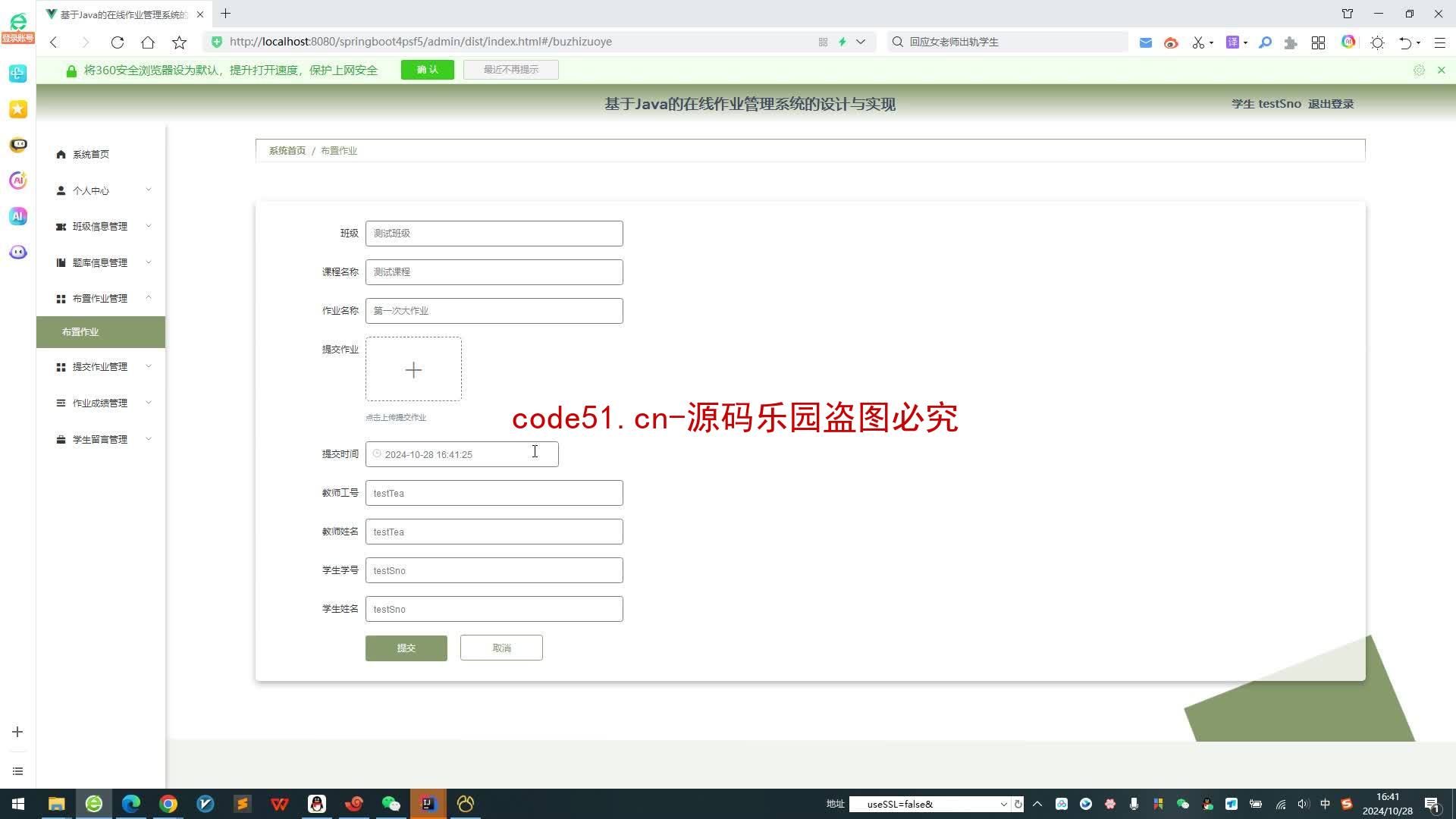Open the translate extension icon

pos(1232,42)
